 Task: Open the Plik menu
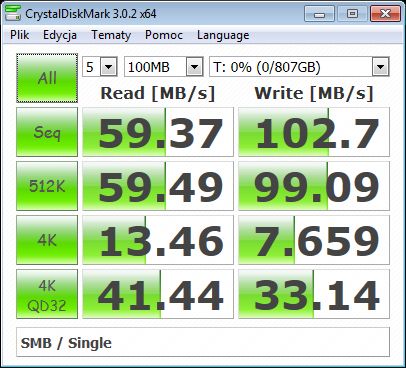coord(19,35)
